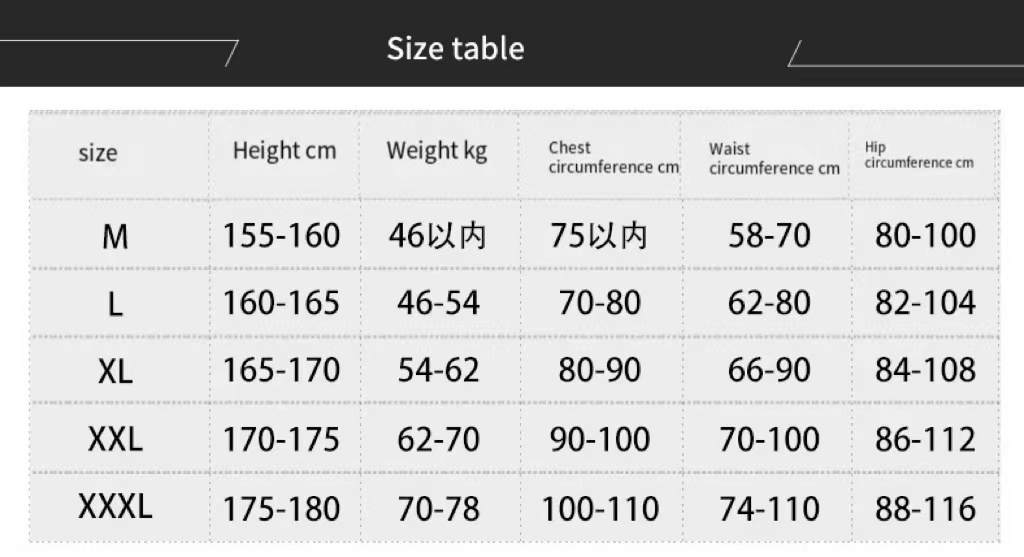Select the 70-100 waist circumference cell
The image size is (1024, 557).
point(769,439)
